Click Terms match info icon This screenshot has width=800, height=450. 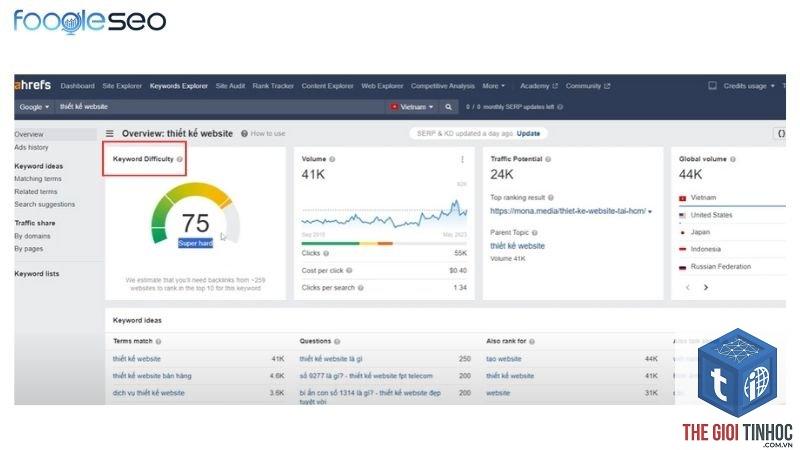click(x=158, y=341)
